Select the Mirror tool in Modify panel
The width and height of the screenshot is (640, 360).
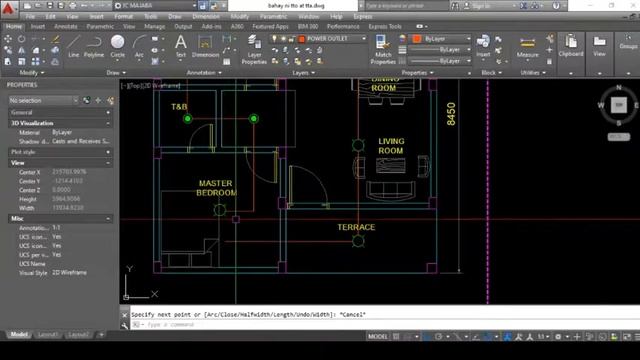(x=21, y=50)
